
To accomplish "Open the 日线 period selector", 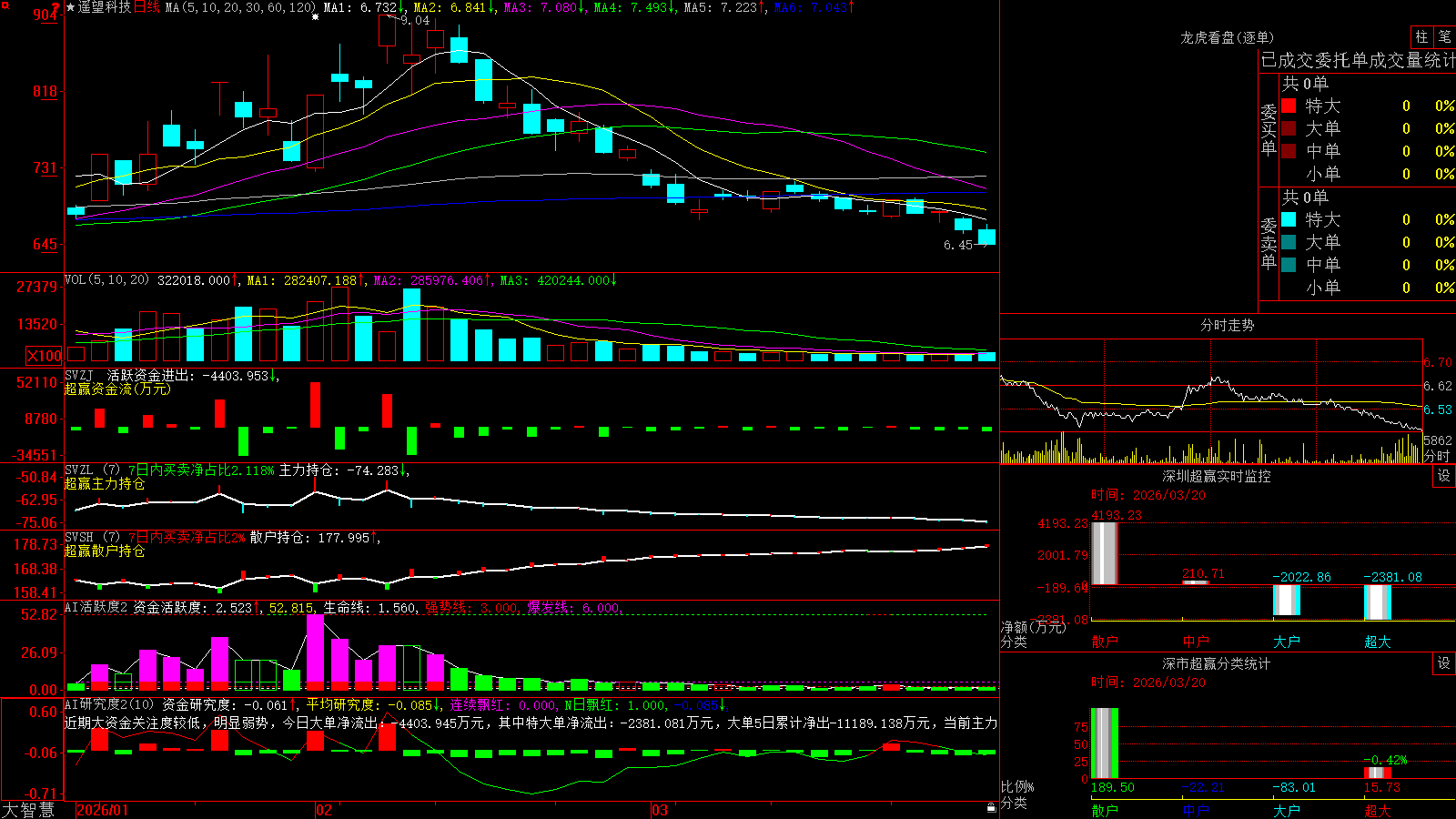I will coord(147,7).
